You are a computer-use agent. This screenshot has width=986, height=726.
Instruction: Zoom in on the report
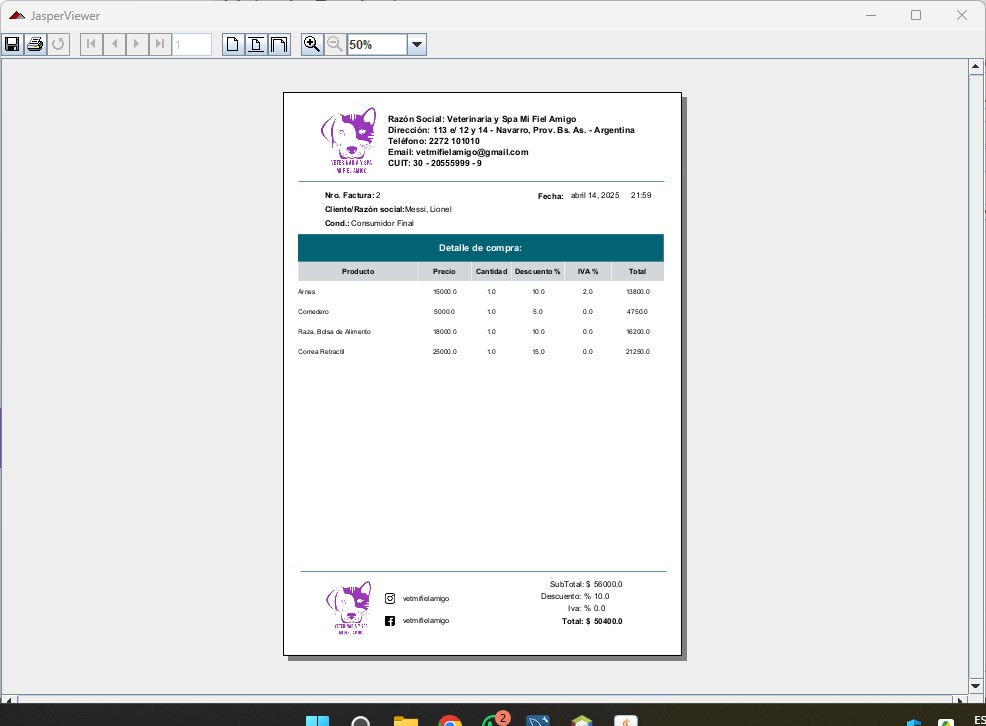tap(312, 45)
